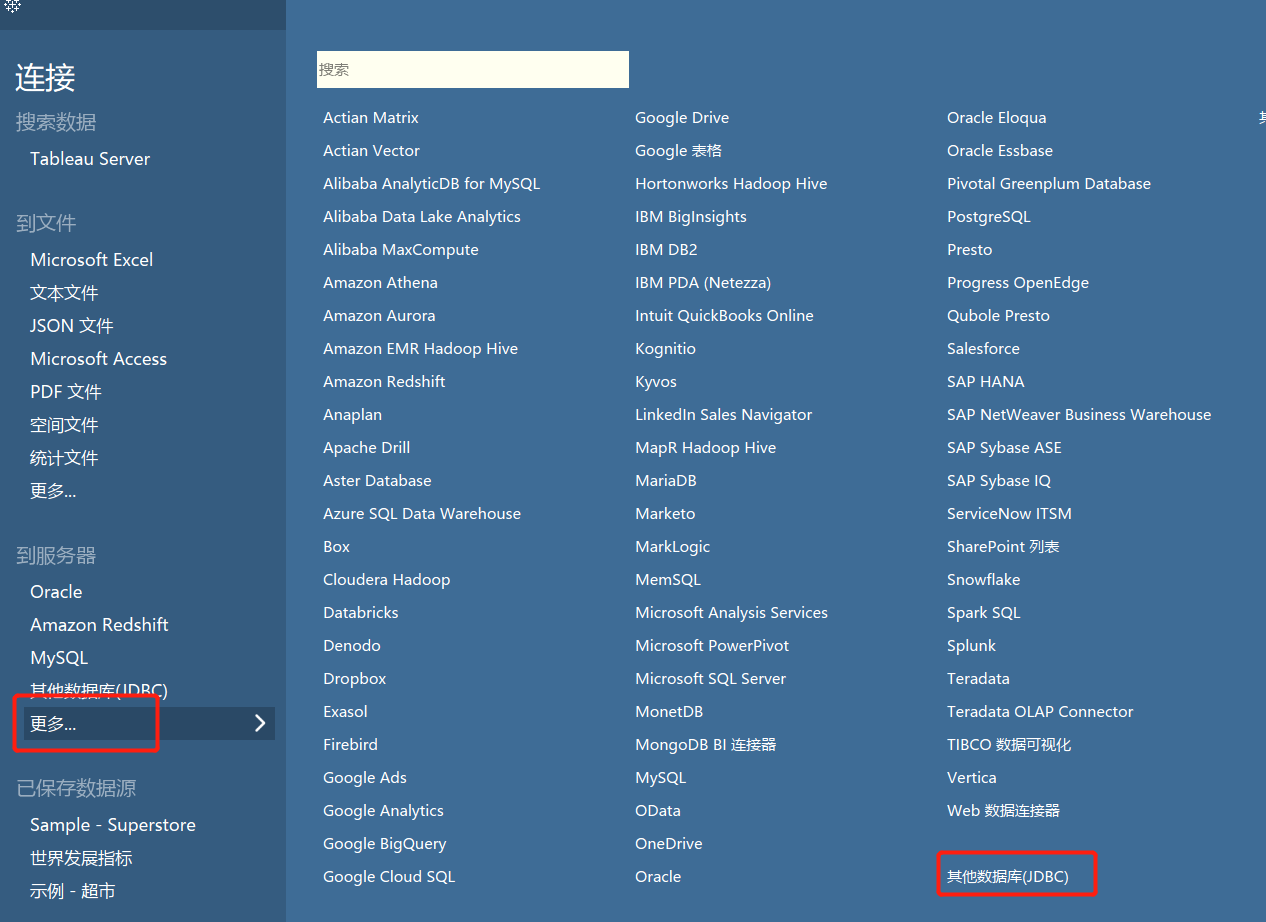Select Hortonworks Hadoop Hive

coord(731,184)
